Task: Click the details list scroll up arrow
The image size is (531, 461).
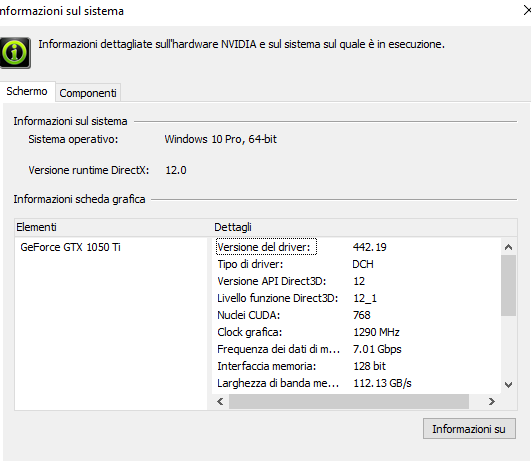Action: pos(508,247)
